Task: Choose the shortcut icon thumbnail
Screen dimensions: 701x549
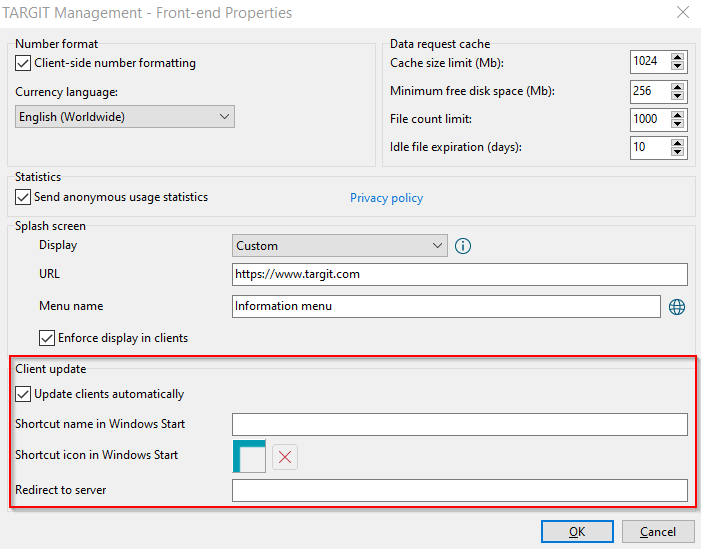Action: point(249,456)
